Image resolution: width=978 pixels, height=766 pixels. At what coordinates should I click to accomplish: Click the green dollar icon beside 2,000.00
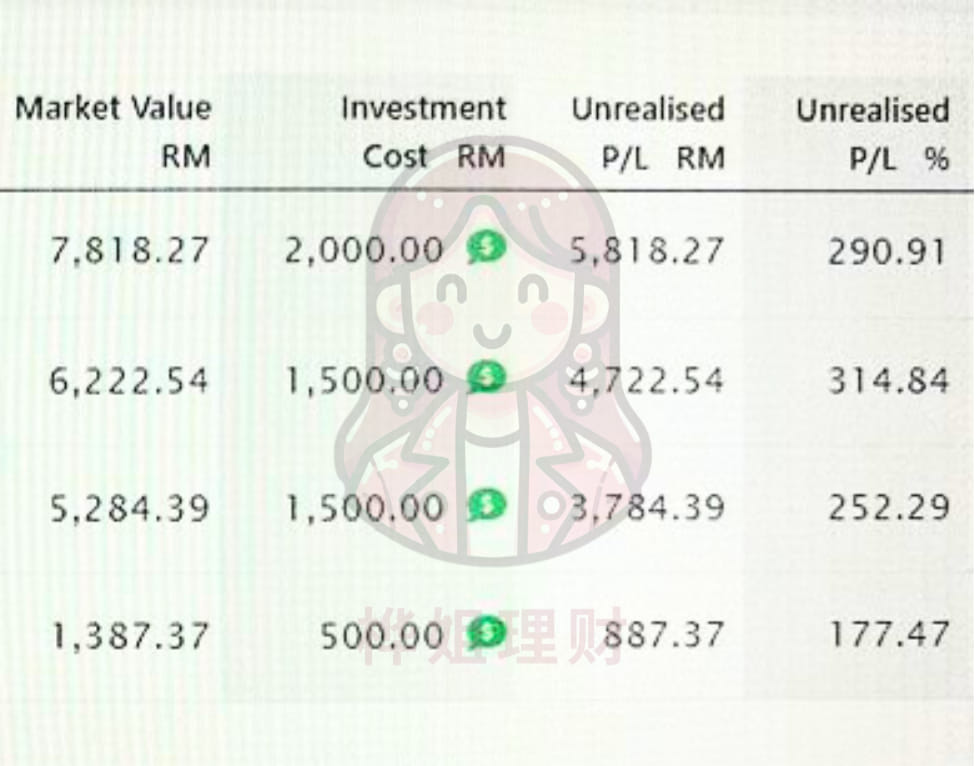(486, 250)
